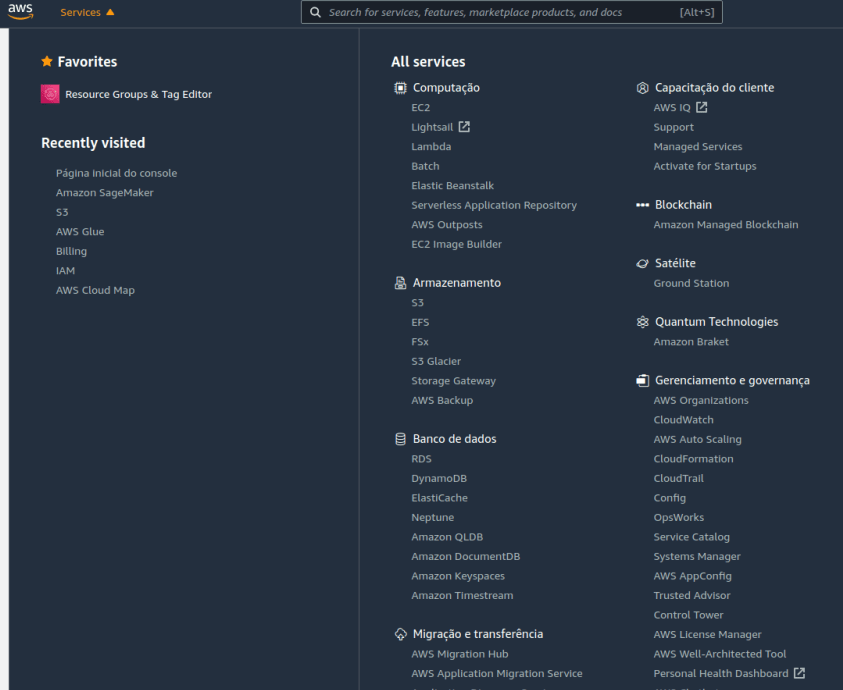Go to Billing from Recently visited
The image size is (843, 690).
click(x=71, y=251)
